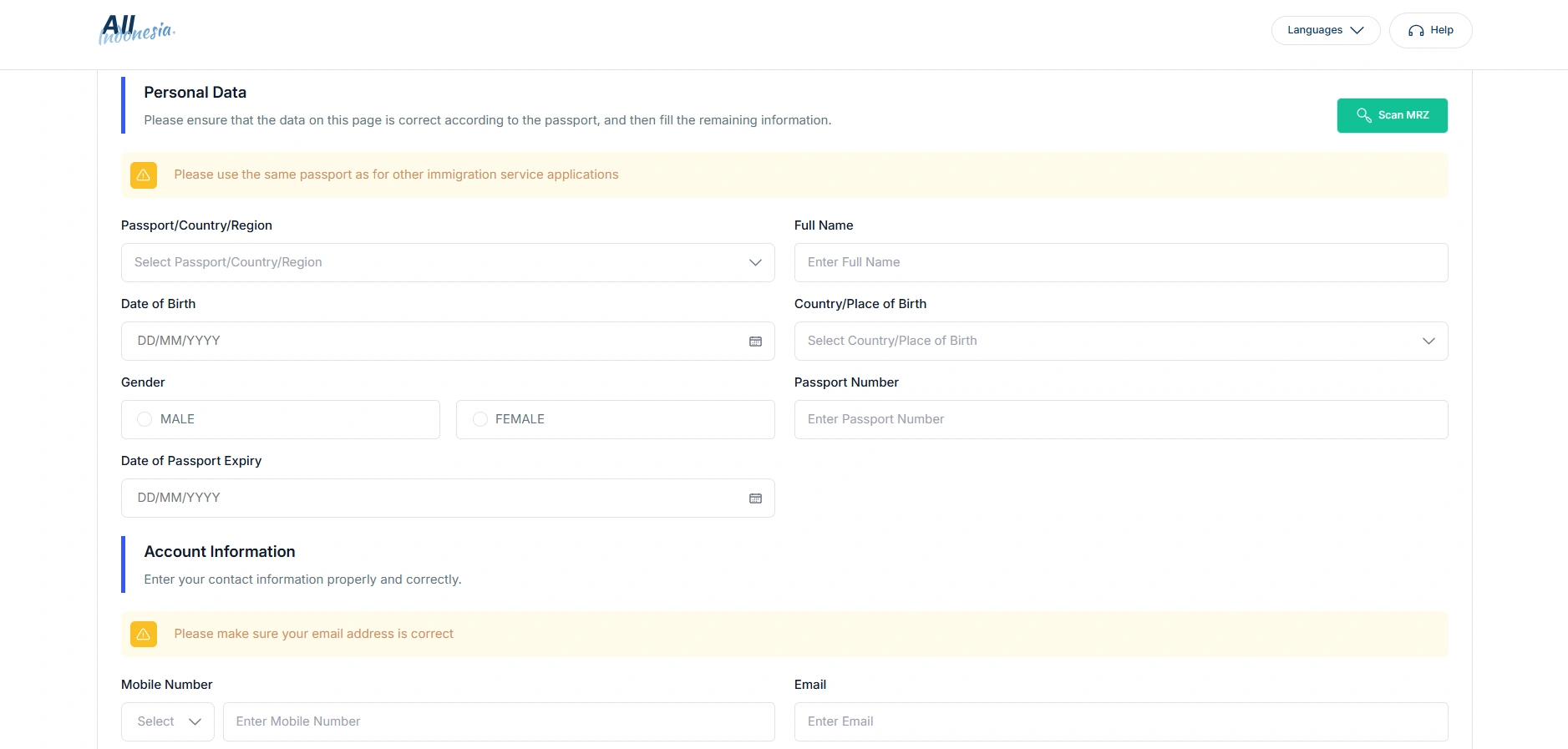The width and height of the screenshot is (1568, 749).
Task: Focus the Full Name input field
Action: (x=1120, y=262)
